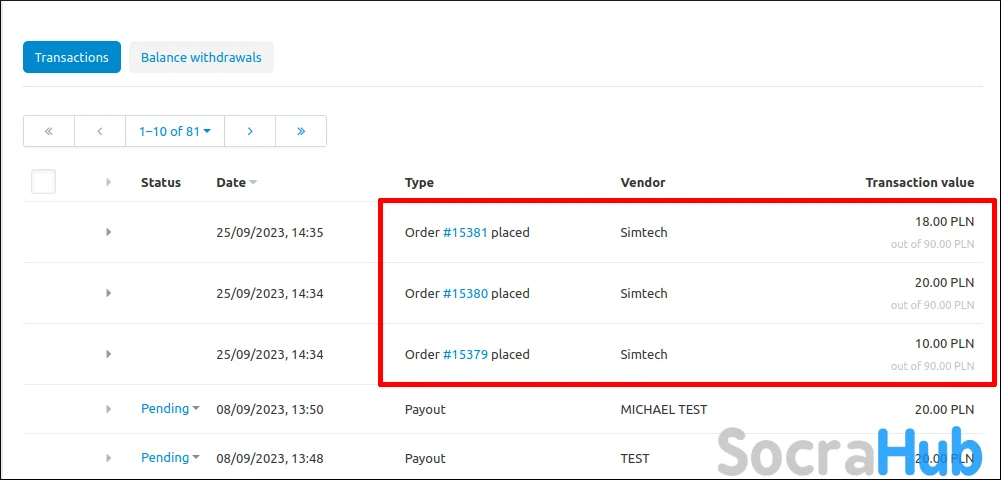Jump to the last page arrow

301,131
